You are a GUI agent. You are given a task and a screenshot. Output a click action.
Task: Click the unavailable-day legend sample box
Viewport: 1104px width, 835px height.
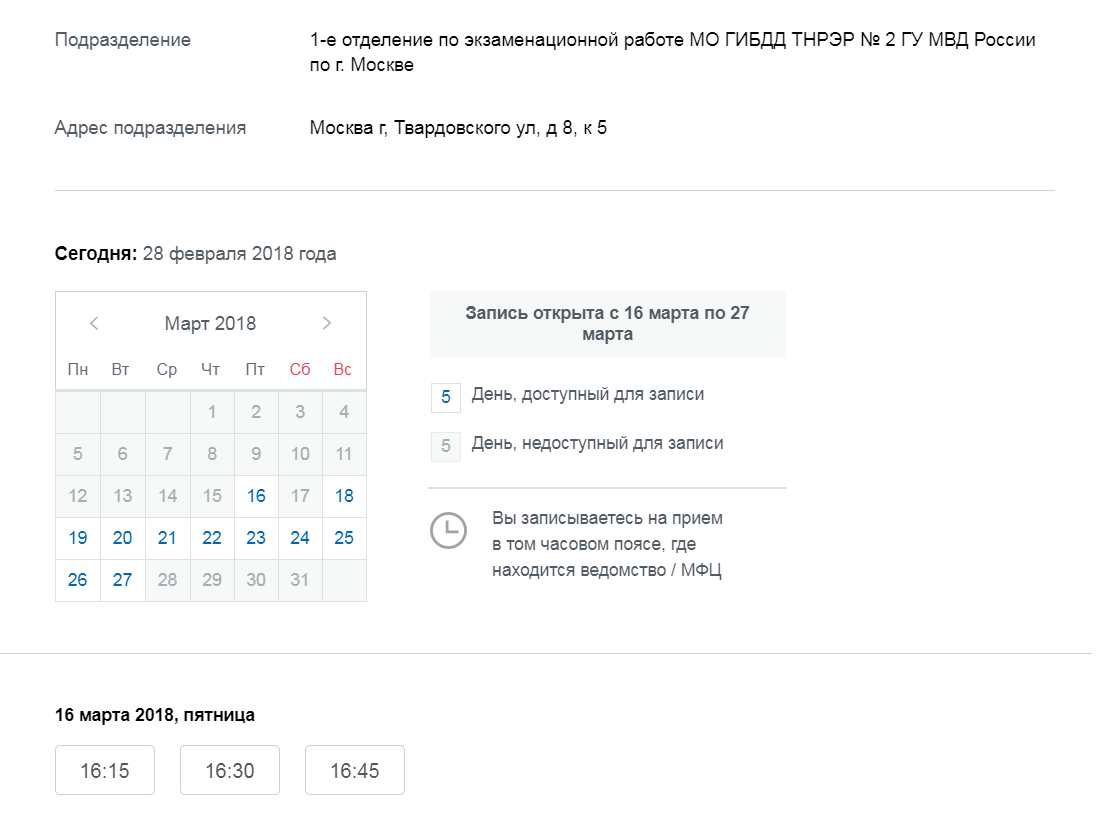tap(446, 446)
